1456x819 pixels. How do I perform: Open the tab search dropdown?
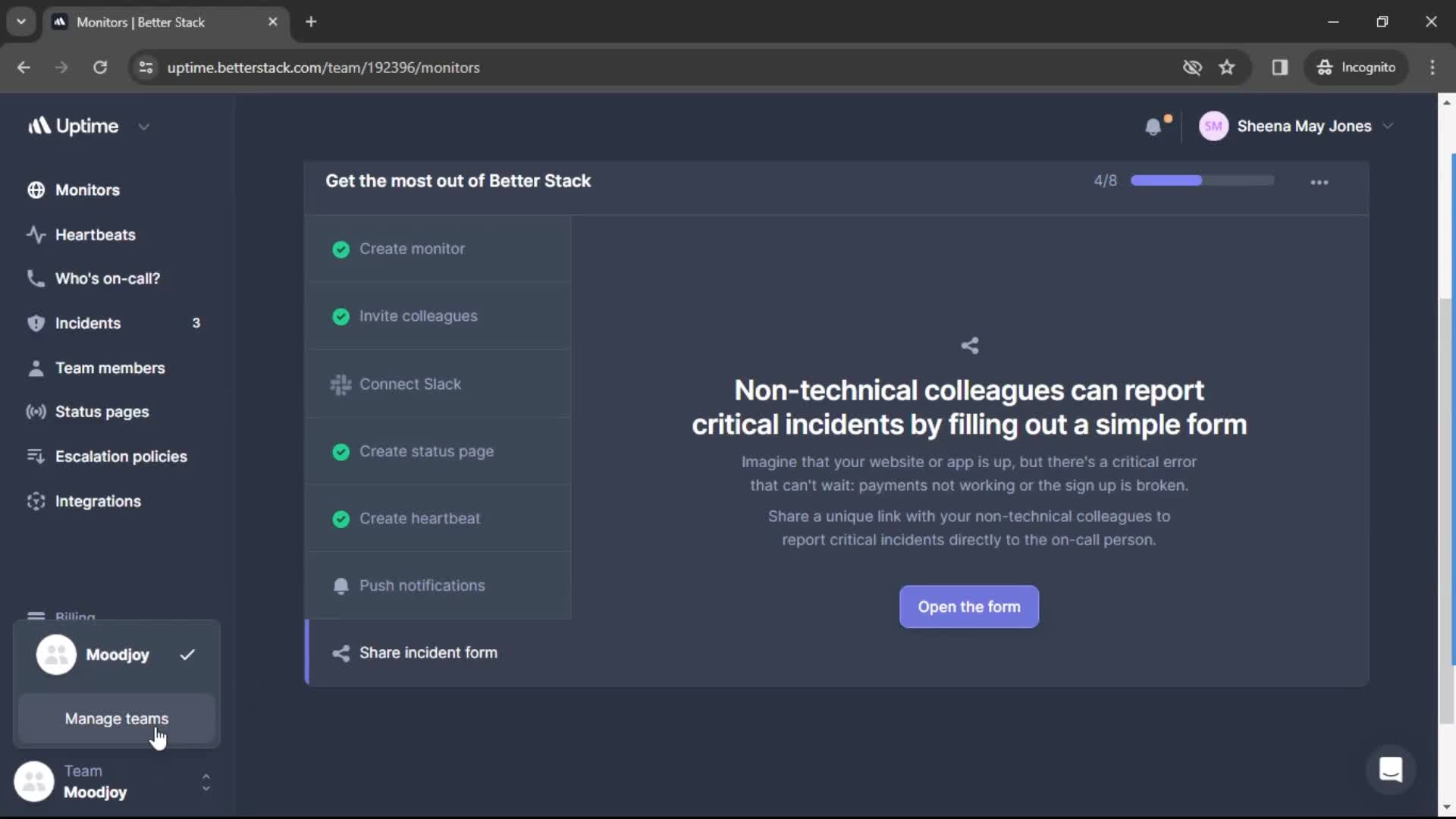pos(21,22)
